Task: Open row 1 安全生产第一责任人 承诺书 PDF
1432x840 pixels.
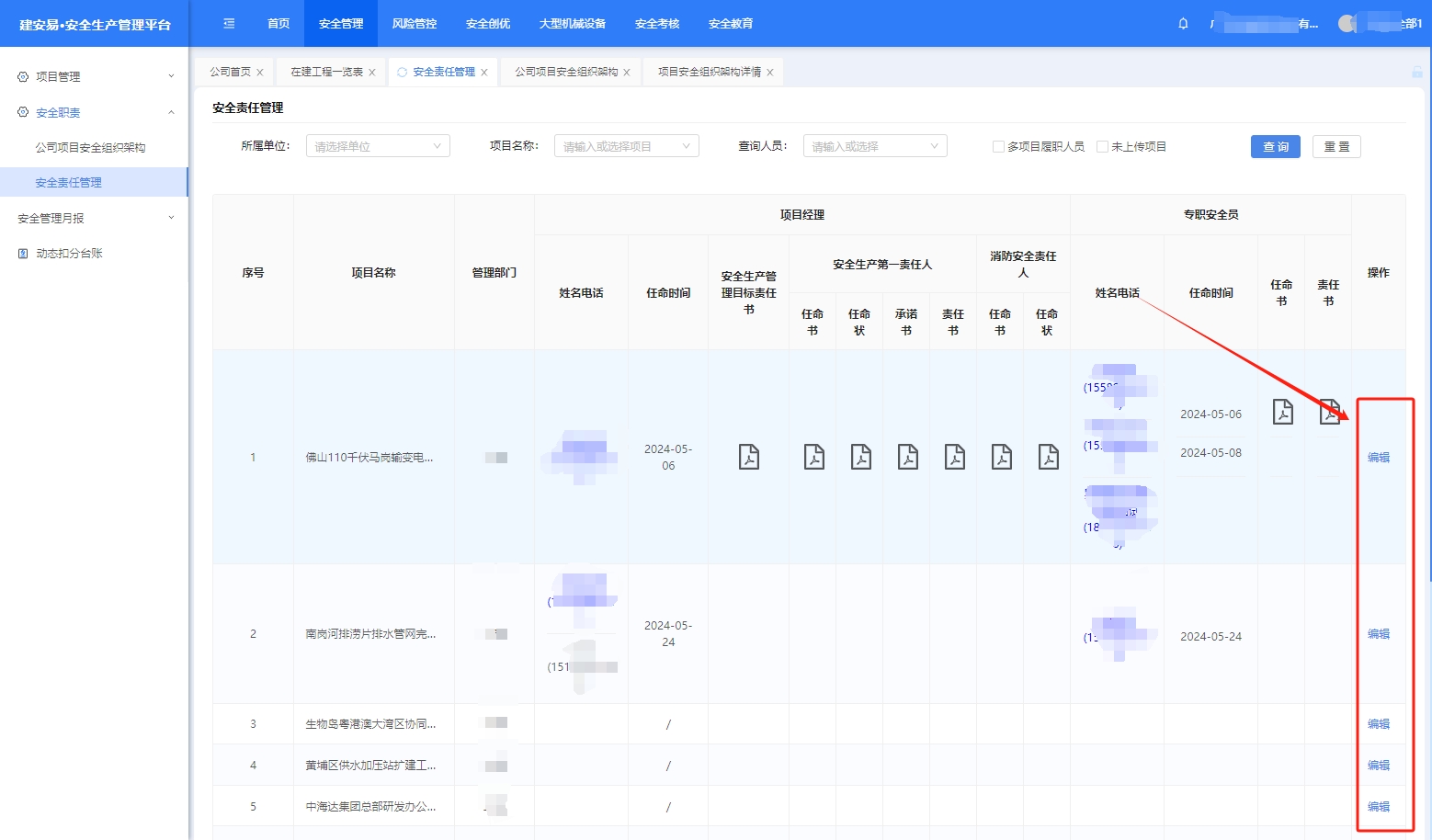Action: pos(907,457)
